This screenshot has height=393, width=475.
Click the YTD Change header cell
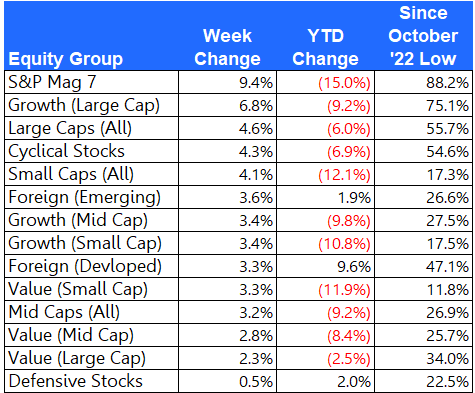click(325, 47)
